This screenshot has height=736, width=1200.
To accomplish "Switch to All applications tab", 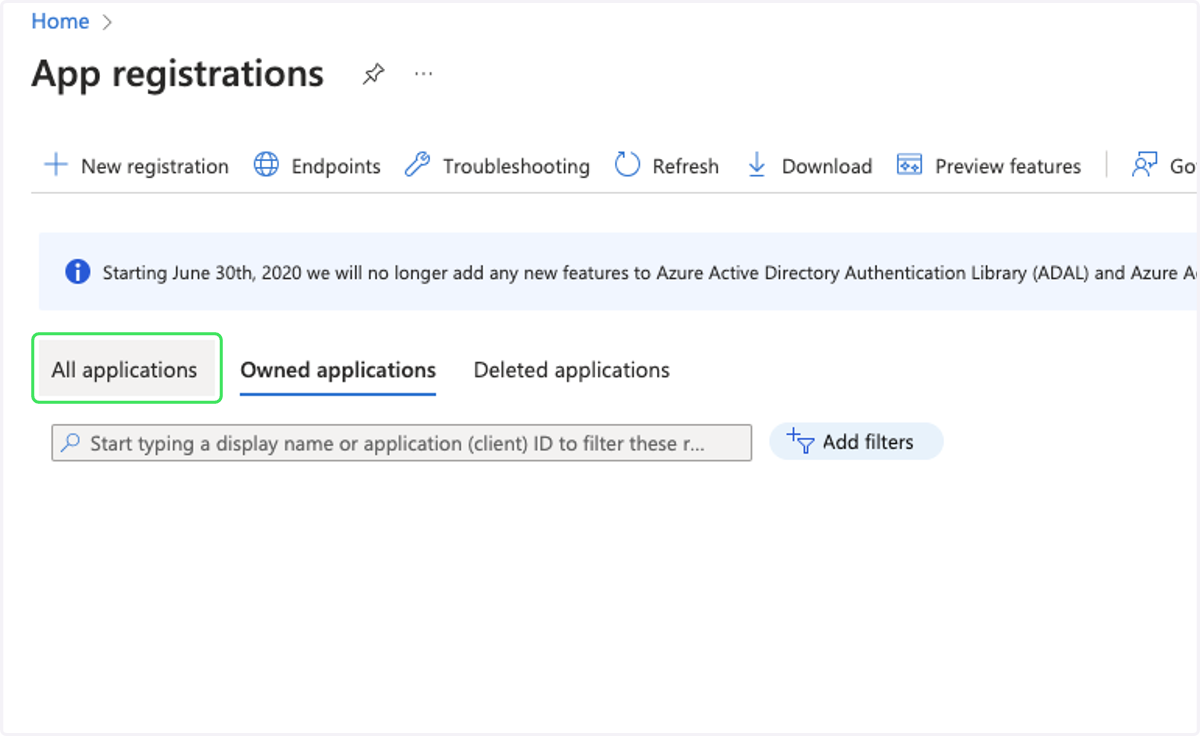I will 125,370.
